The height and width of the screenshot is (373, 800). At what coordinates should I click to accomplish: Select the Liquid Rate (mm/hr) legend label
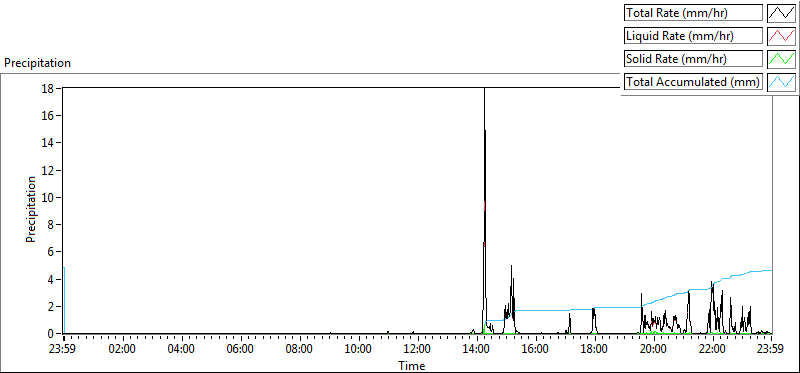point(693,36)
